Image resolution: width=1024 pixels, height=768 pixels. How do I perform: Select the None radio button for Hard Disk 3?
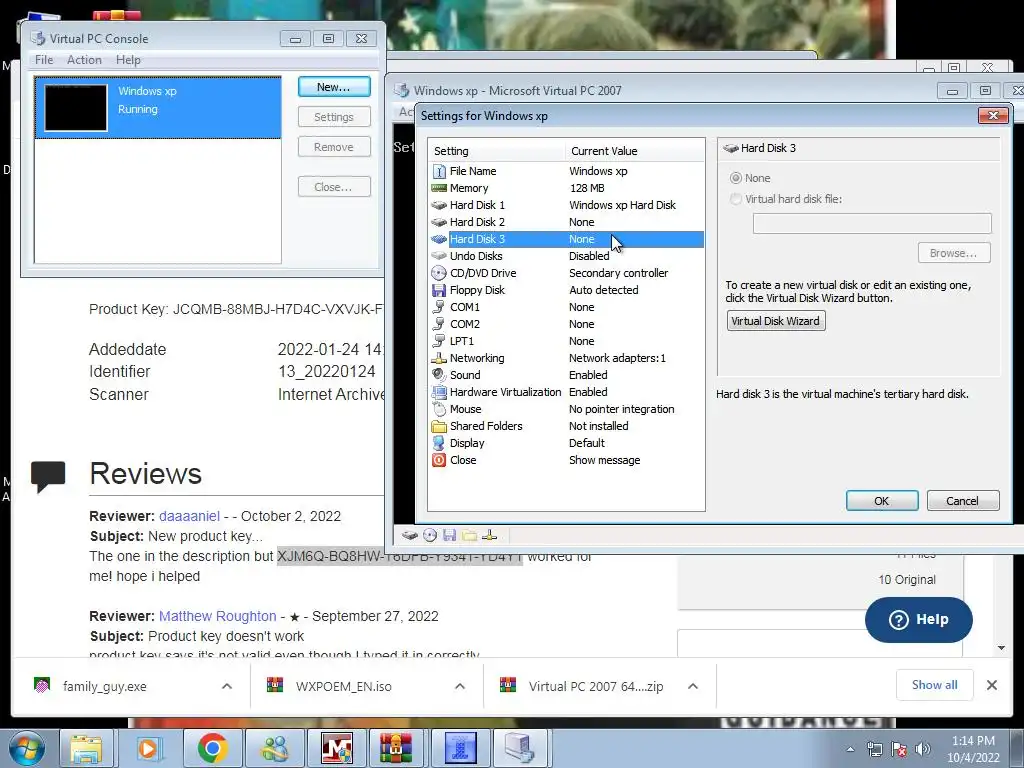tap(736, 178)
